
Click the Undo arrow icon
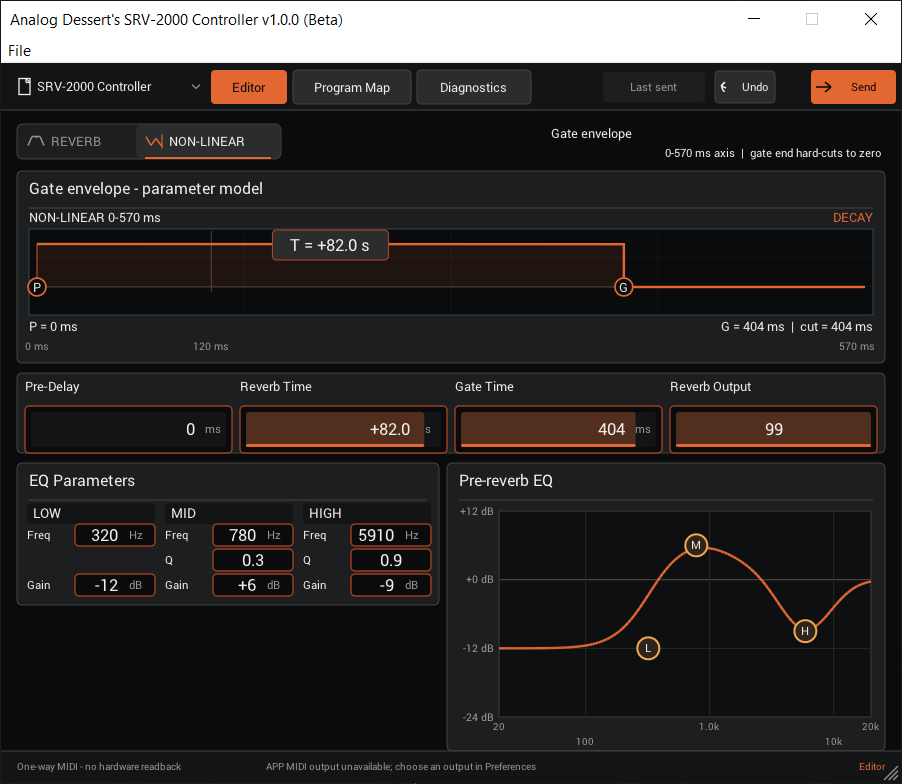(x=724, y=87)
